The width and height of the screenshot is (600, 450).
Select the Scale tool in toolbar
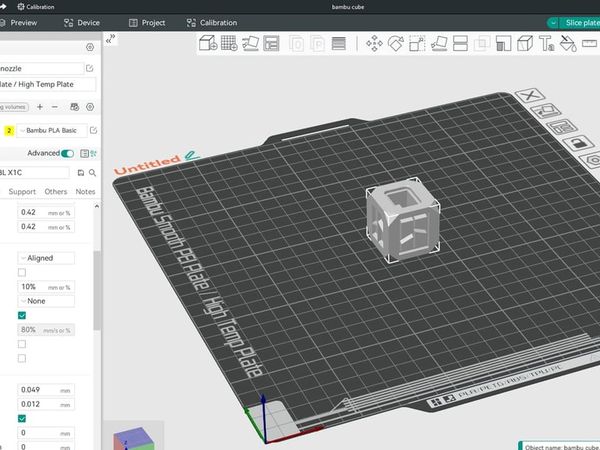tap(418, 43)
